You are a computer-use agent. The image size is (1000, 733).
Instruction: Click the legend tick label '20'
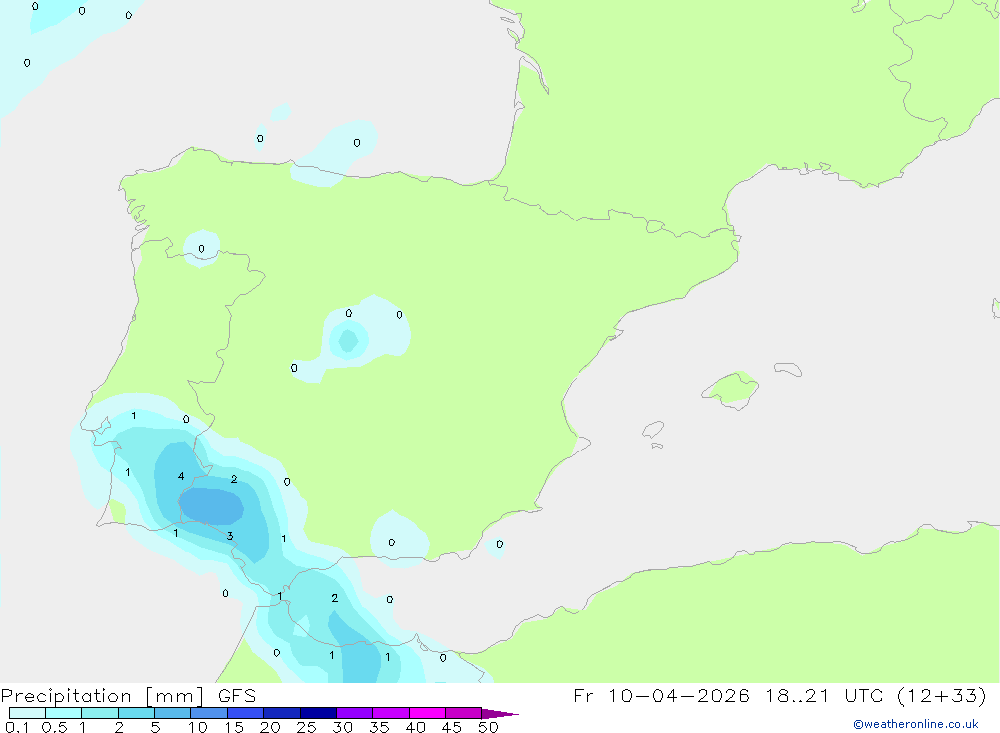(x=270, y=727)
